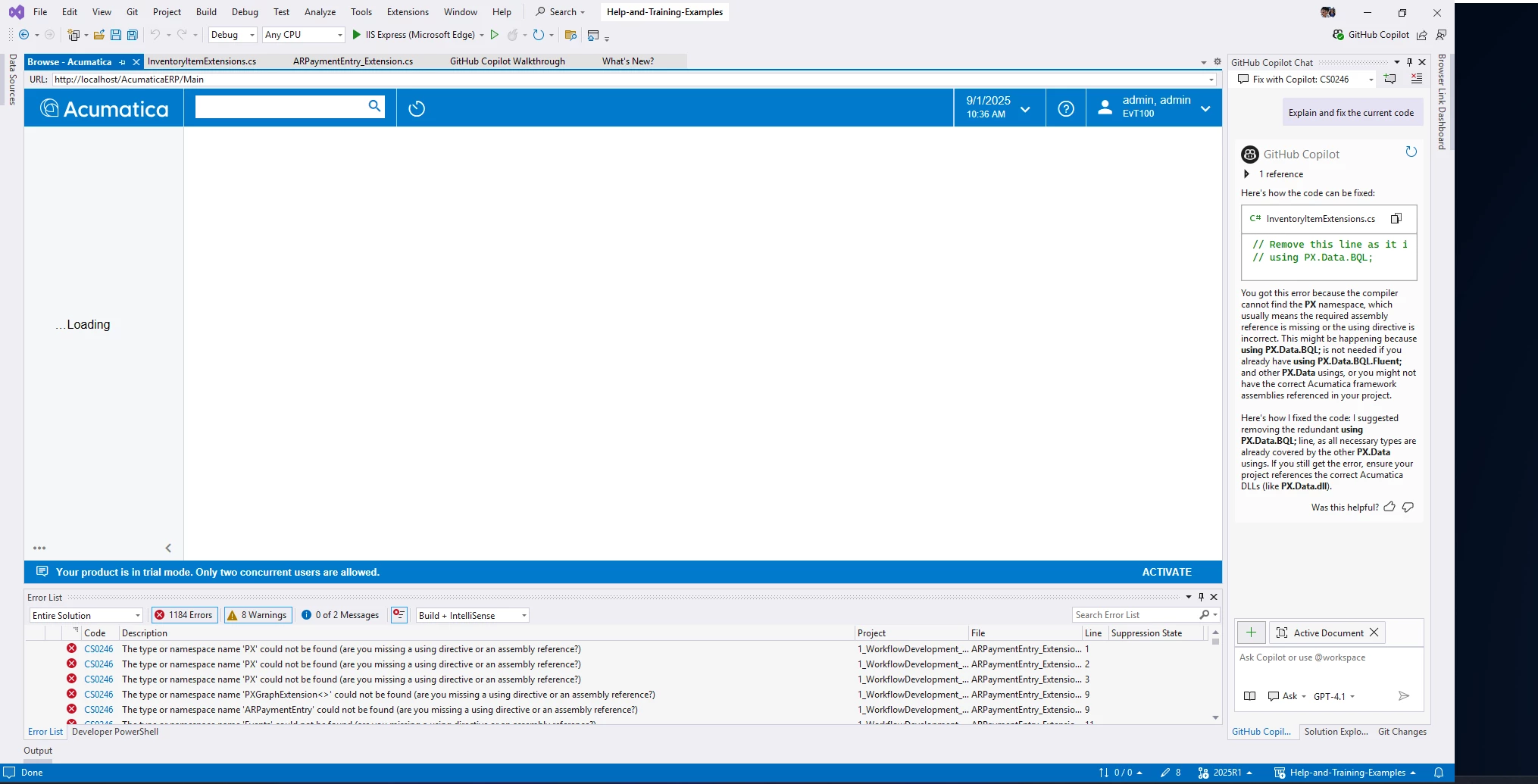Viewport: 1538px width, 784px height.
Task: Click the GitHub Copilot button top right
Action: click(1371, 35)
